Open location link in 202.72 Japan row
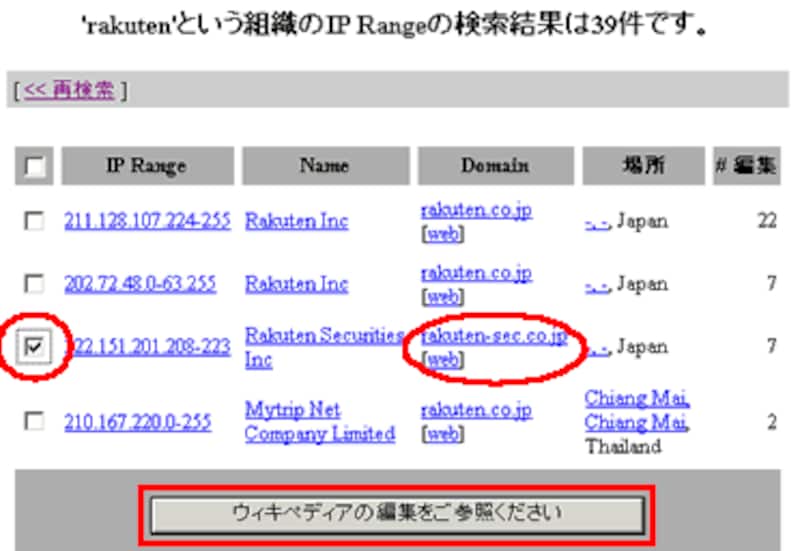The image size is (800, 551). tap(597, 286)
